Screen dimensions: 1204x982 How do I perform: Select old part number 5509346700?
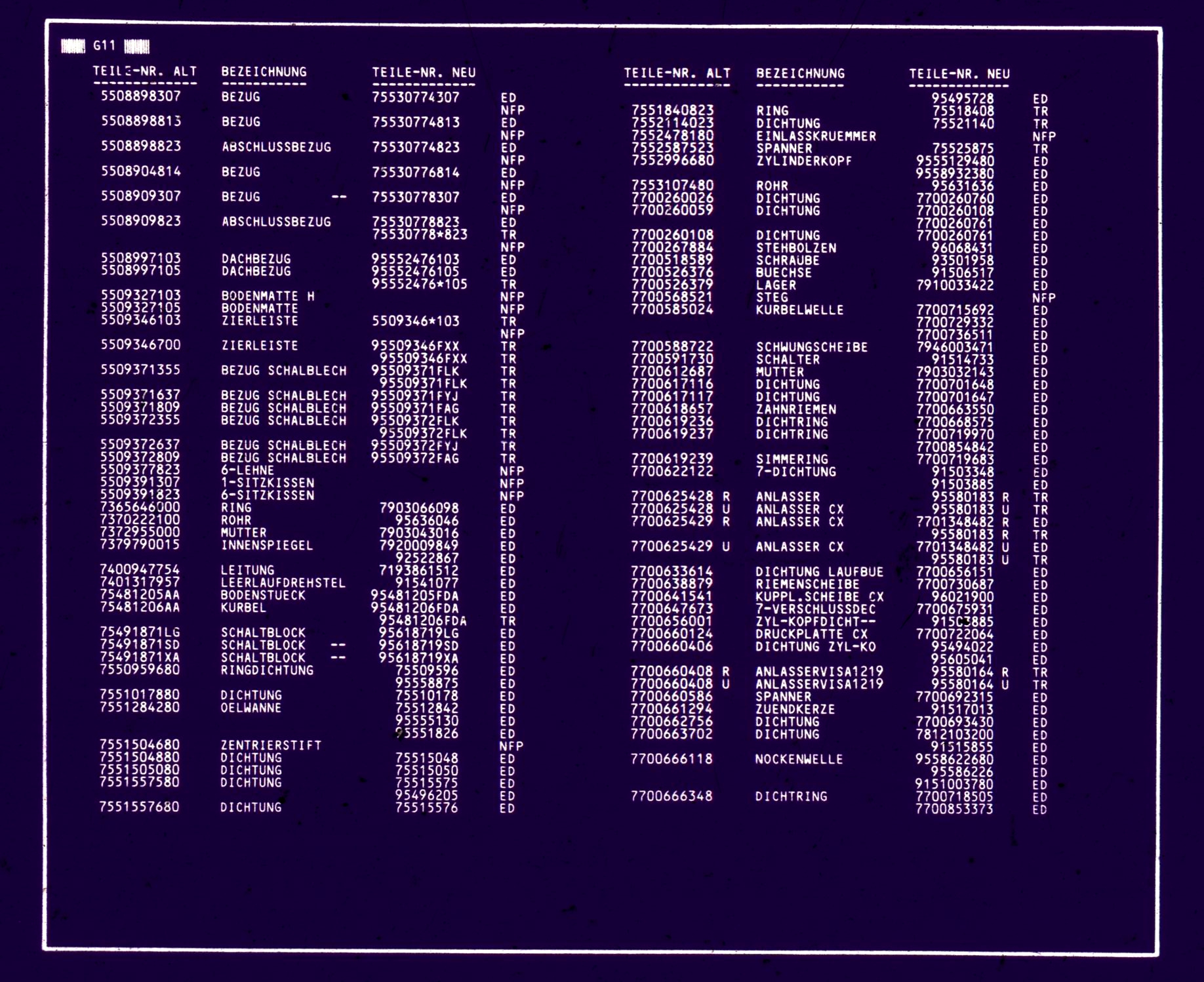pyautogui.click(x=140, y=344)
